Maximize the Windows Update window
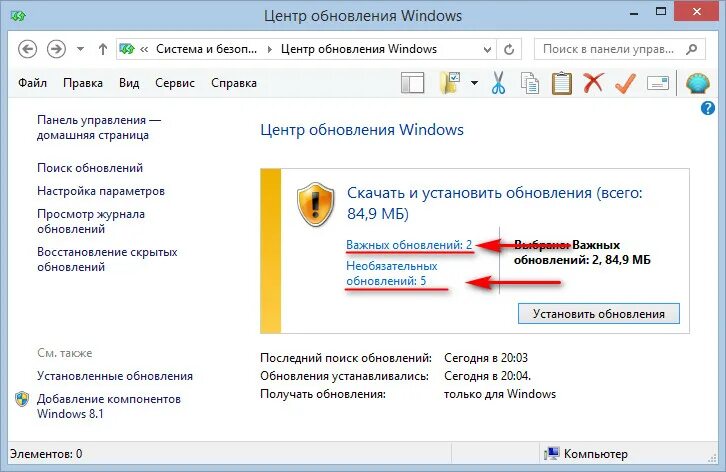This screenshot has height=472, width=726. [661, 13]
